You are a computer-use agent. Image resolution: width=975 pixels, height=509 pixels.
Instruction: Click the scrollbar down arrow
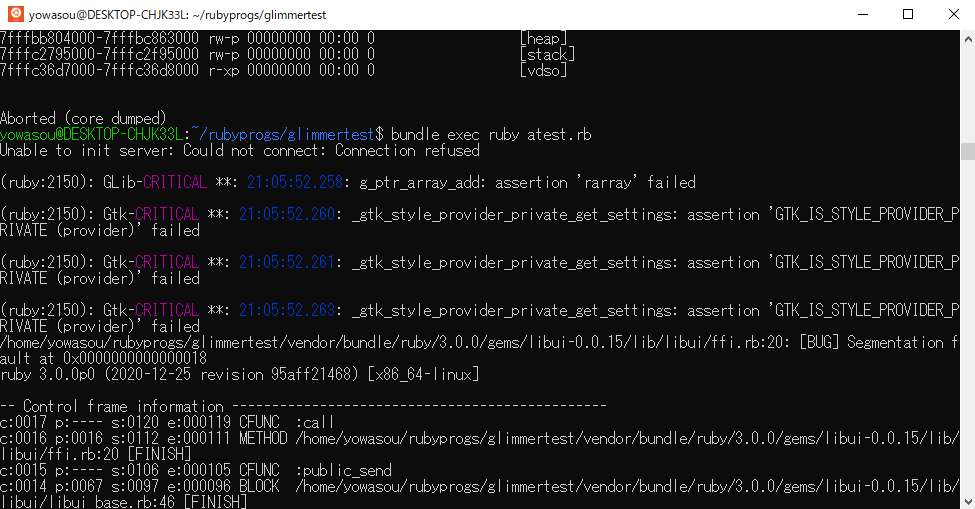(x=968, y=501)
